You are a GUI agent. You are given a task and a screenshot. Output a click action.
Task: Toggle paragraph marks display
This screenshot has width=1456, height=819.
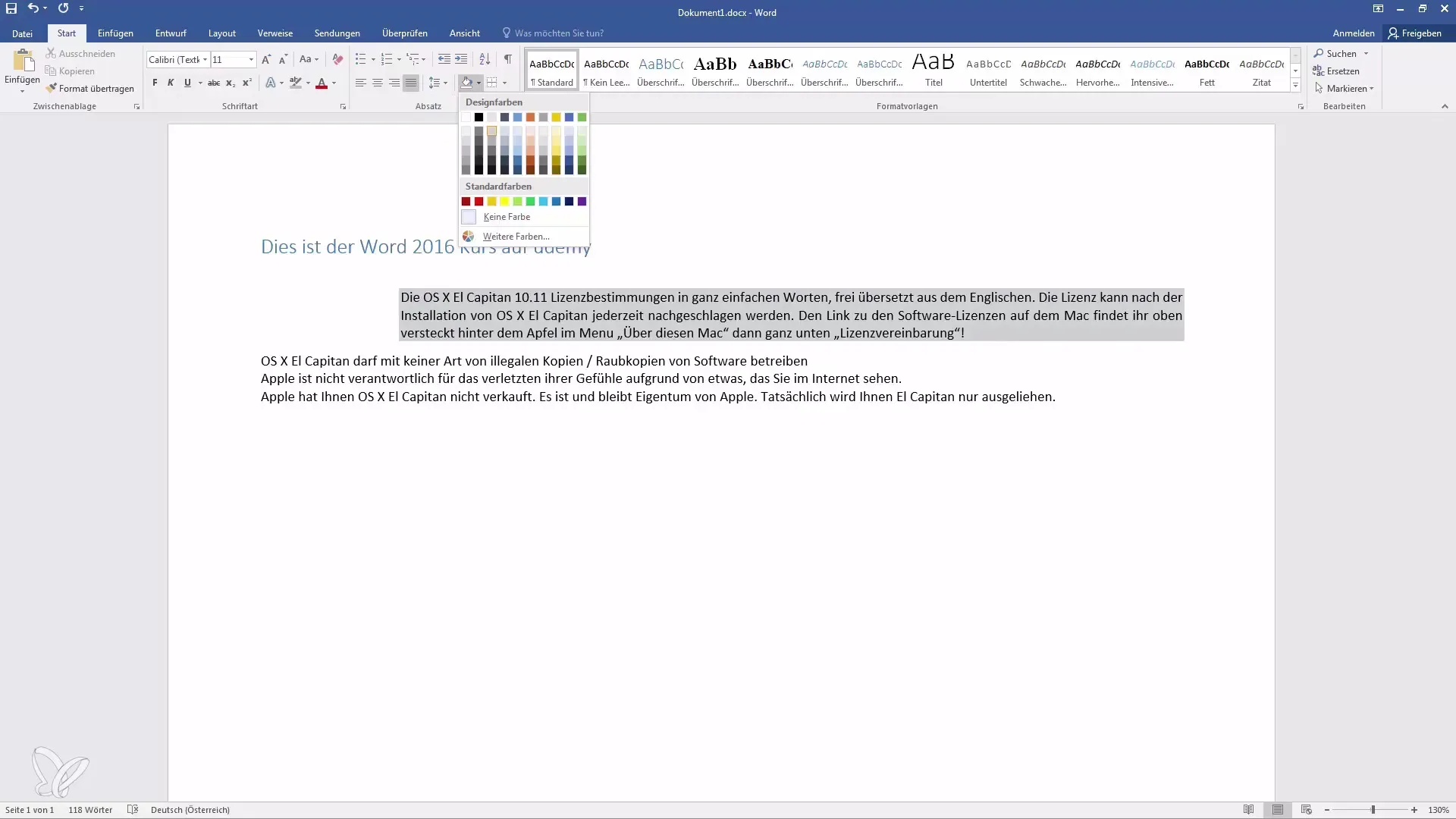[x=508, y=59]
